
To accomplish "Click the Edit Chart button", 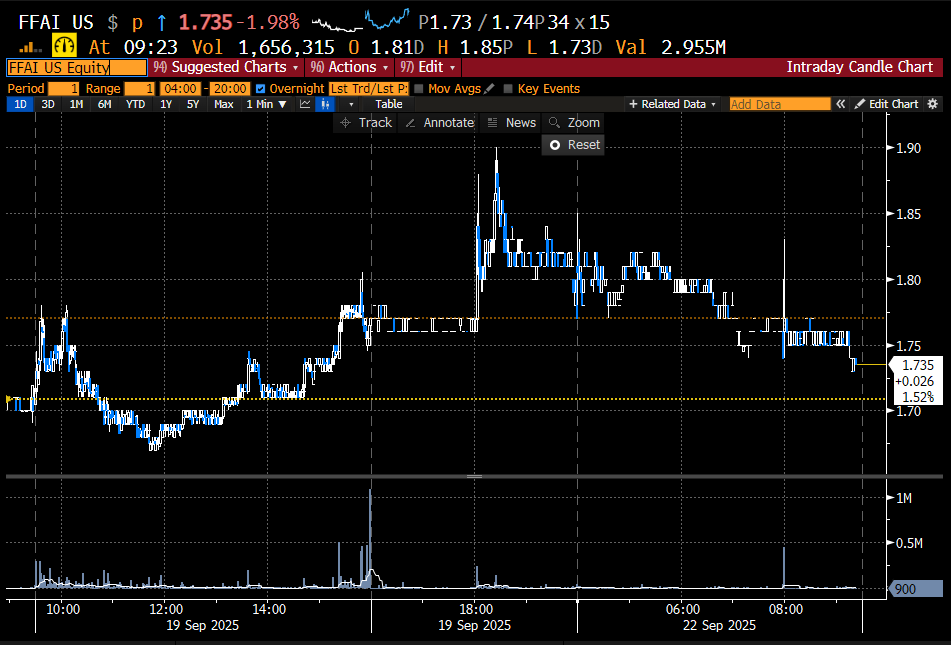I will 887,104.
